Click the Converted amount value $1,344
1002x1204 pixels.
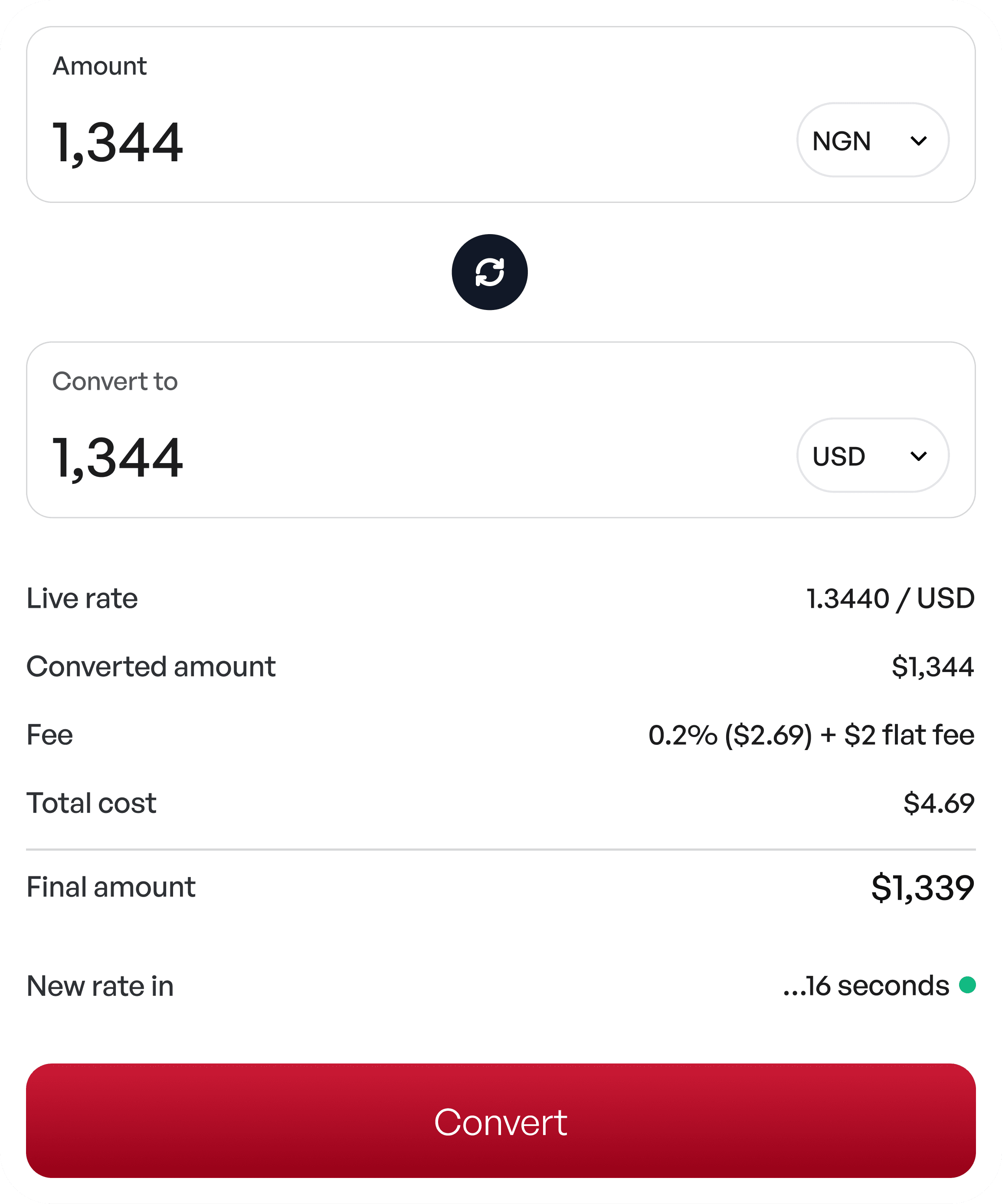click(x=933, y=667)
